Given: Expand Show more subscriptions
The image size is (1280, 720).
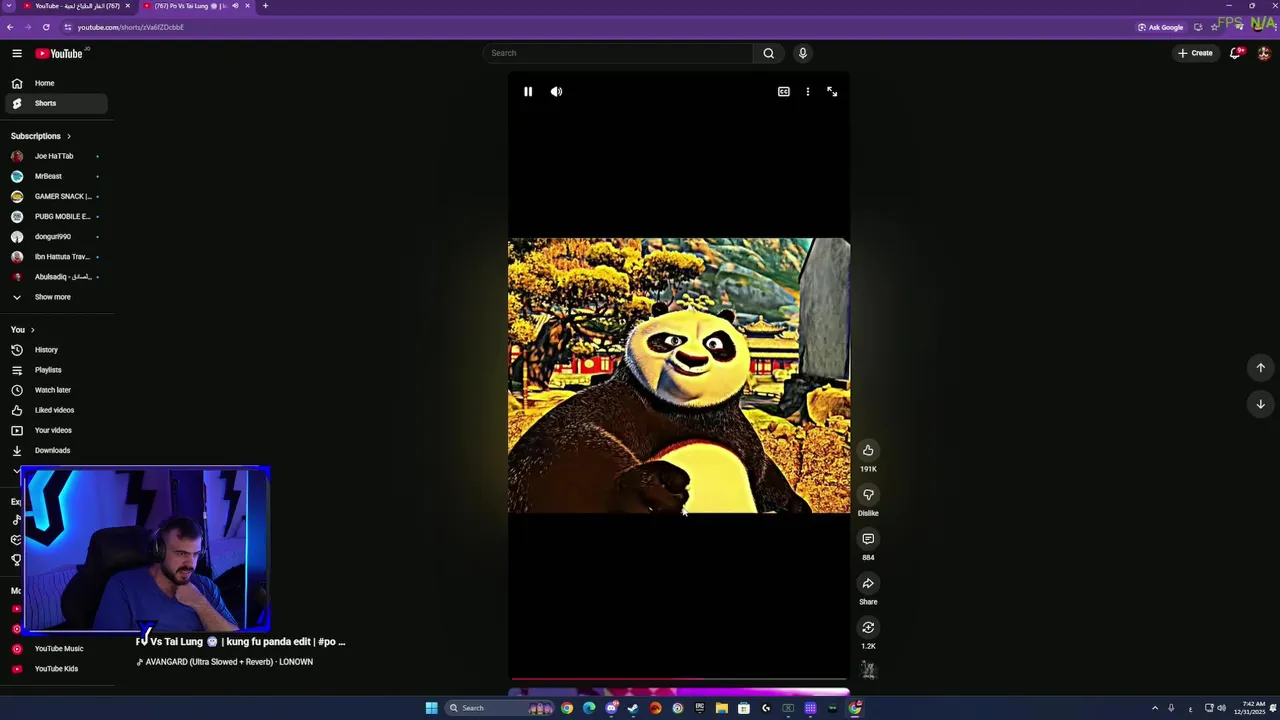Looking at the screenshot, I should click(57, 297).
